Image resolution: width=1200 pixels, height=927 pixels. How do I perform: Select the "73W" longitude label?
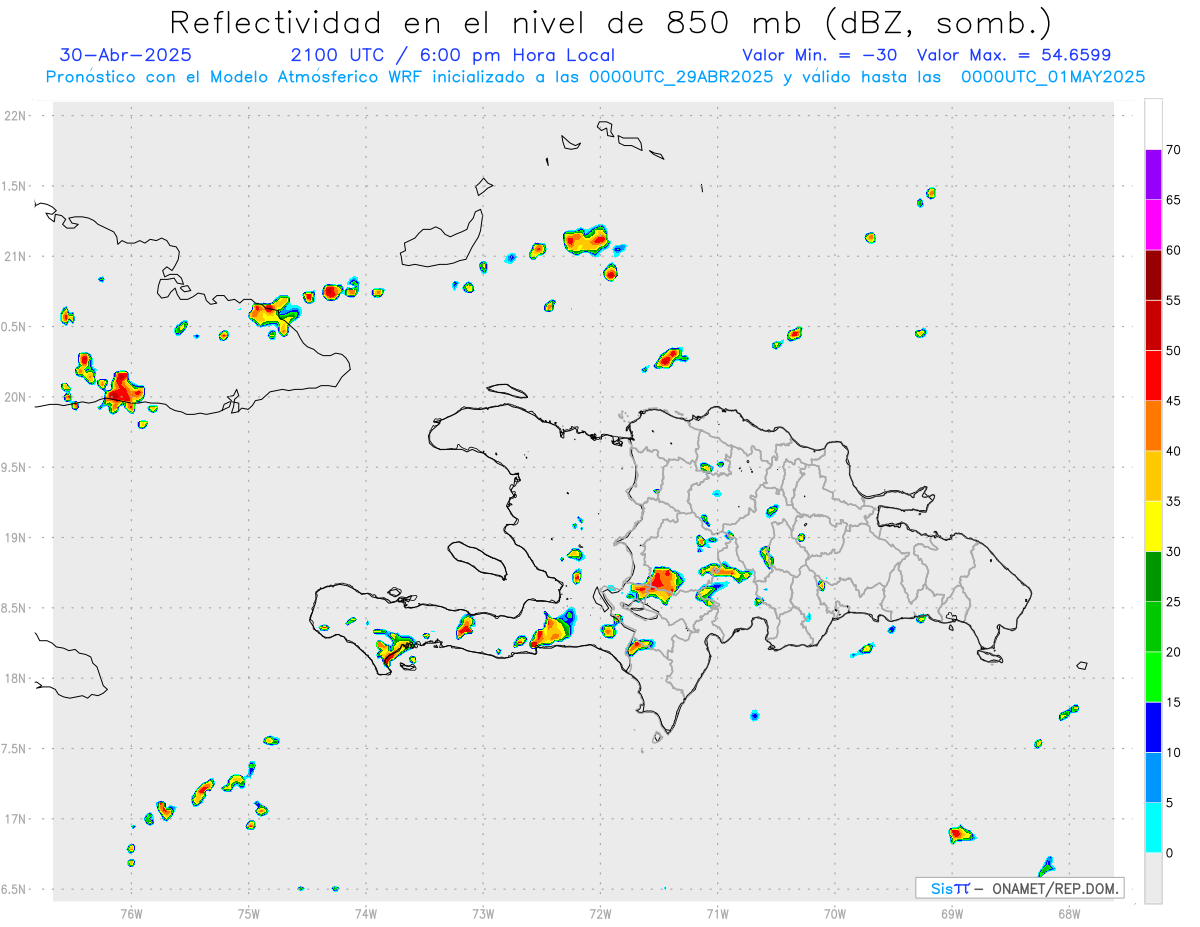[x=483, y=913]
